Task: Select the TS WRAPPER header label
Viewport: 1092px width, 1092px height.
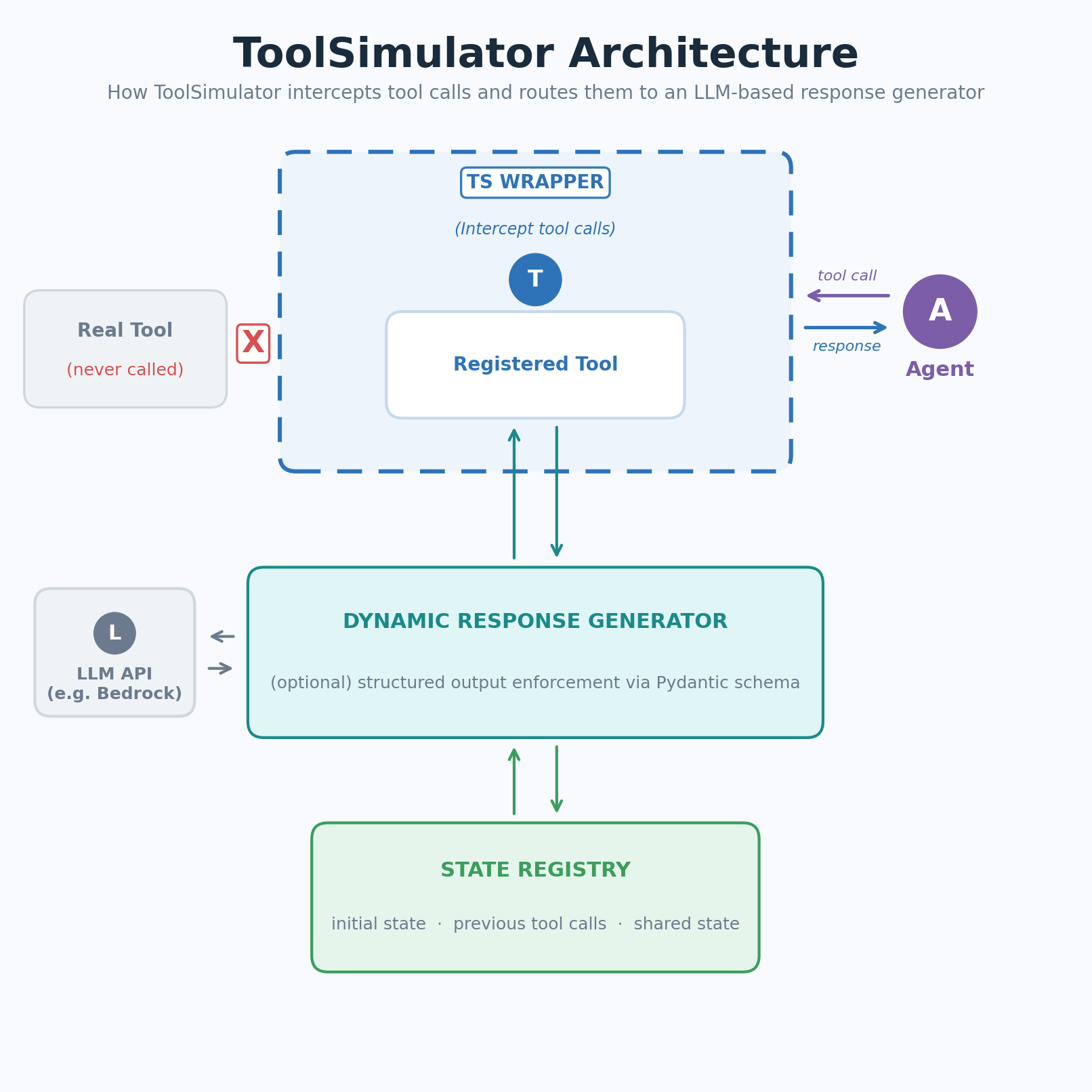Action: click(534, 182)
